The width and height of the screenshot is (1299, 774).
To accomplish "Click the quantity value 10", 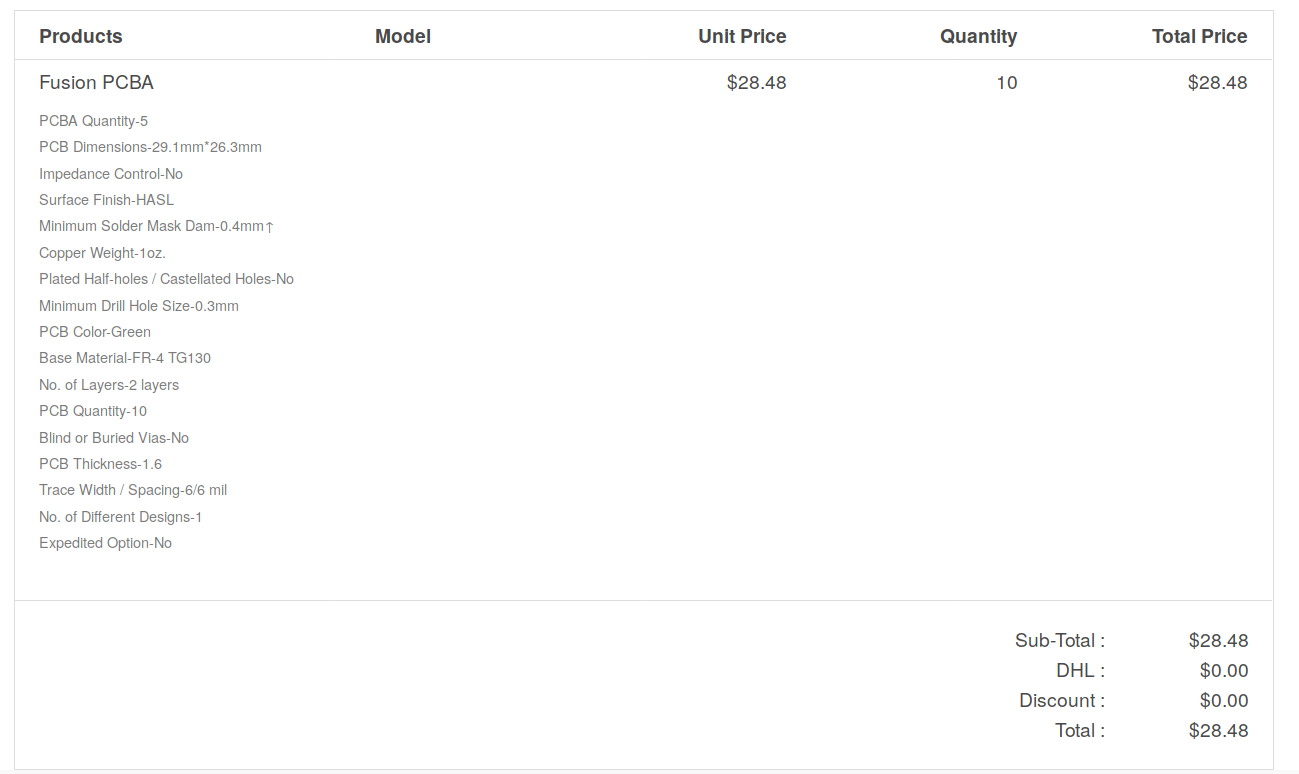I will (x=1007, y=83).
